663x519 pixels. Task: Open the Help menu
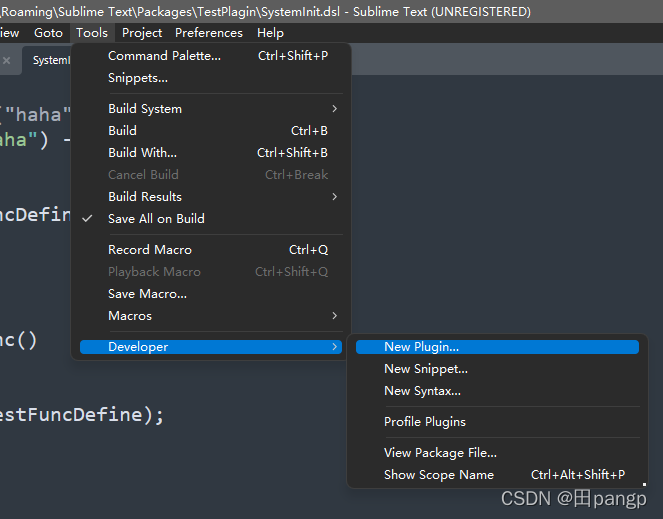click(x=270, y=33)
